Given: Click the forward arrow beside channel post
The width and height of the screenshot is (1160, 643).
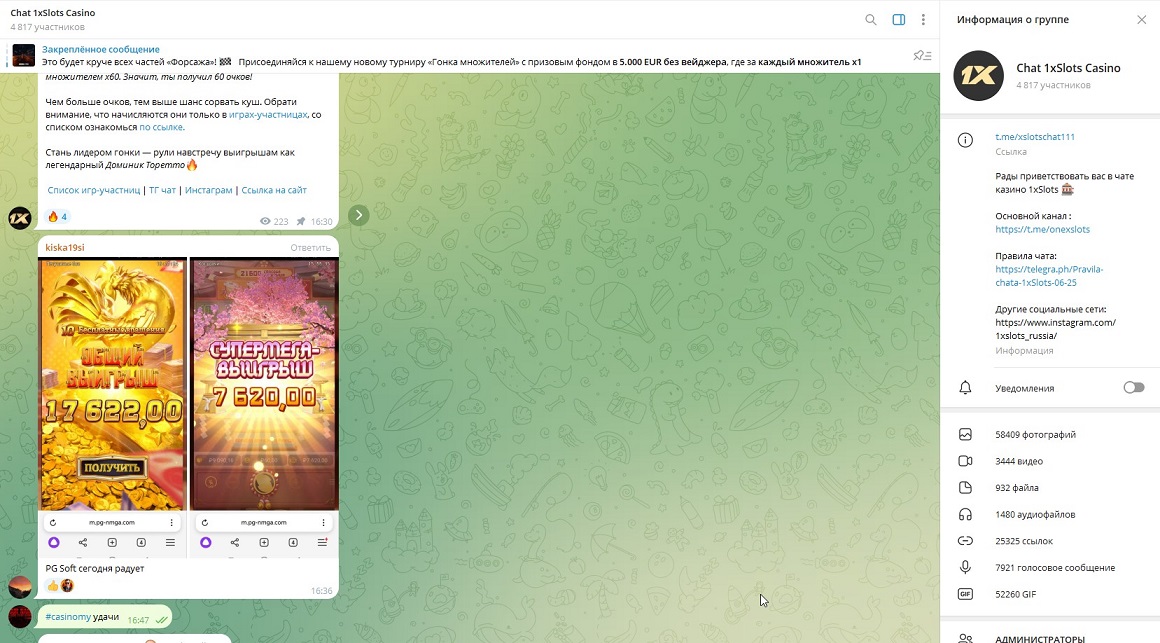Looking at the screenshot, I should tap(358, 215).
